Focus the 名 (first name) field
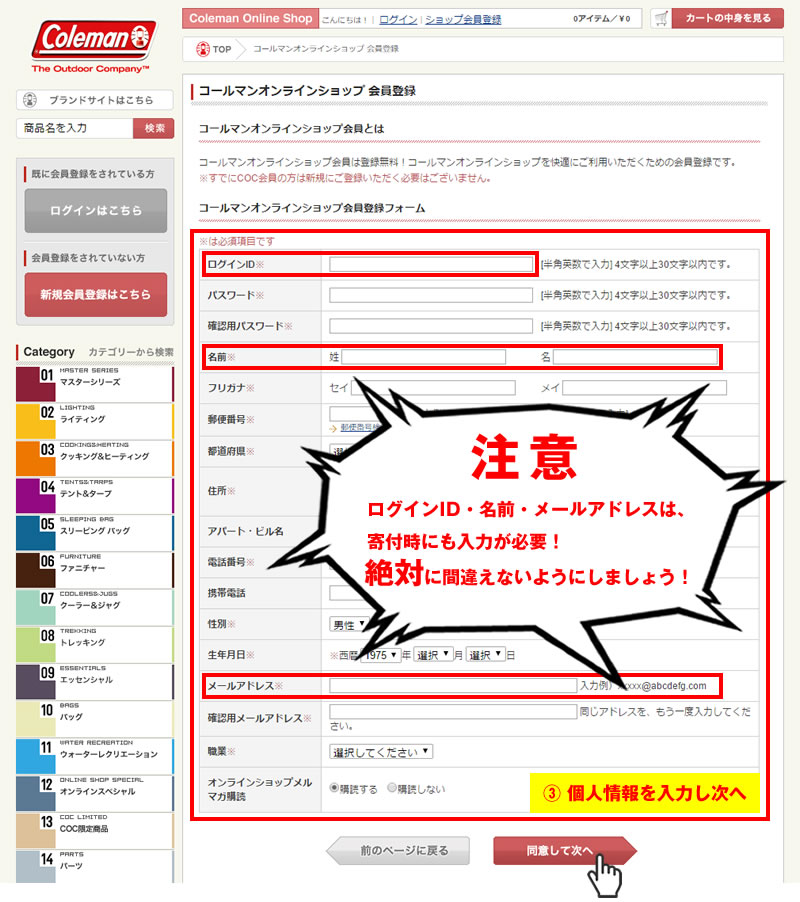 point(635,357)
